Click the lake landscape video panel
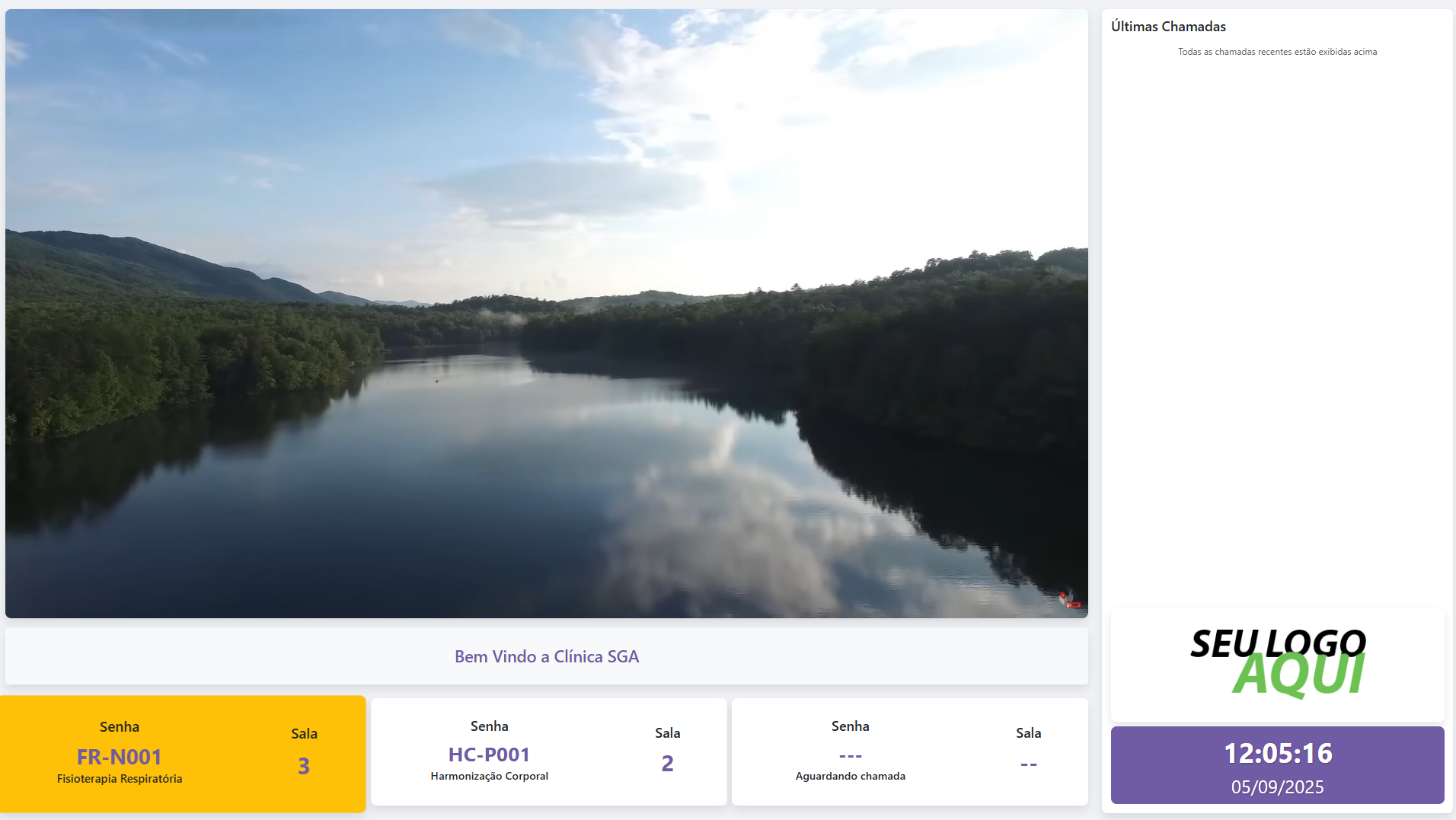Image resolution: width=1456 pixels, height=820 pixels. pyautogui.click(x=546, y=313)
